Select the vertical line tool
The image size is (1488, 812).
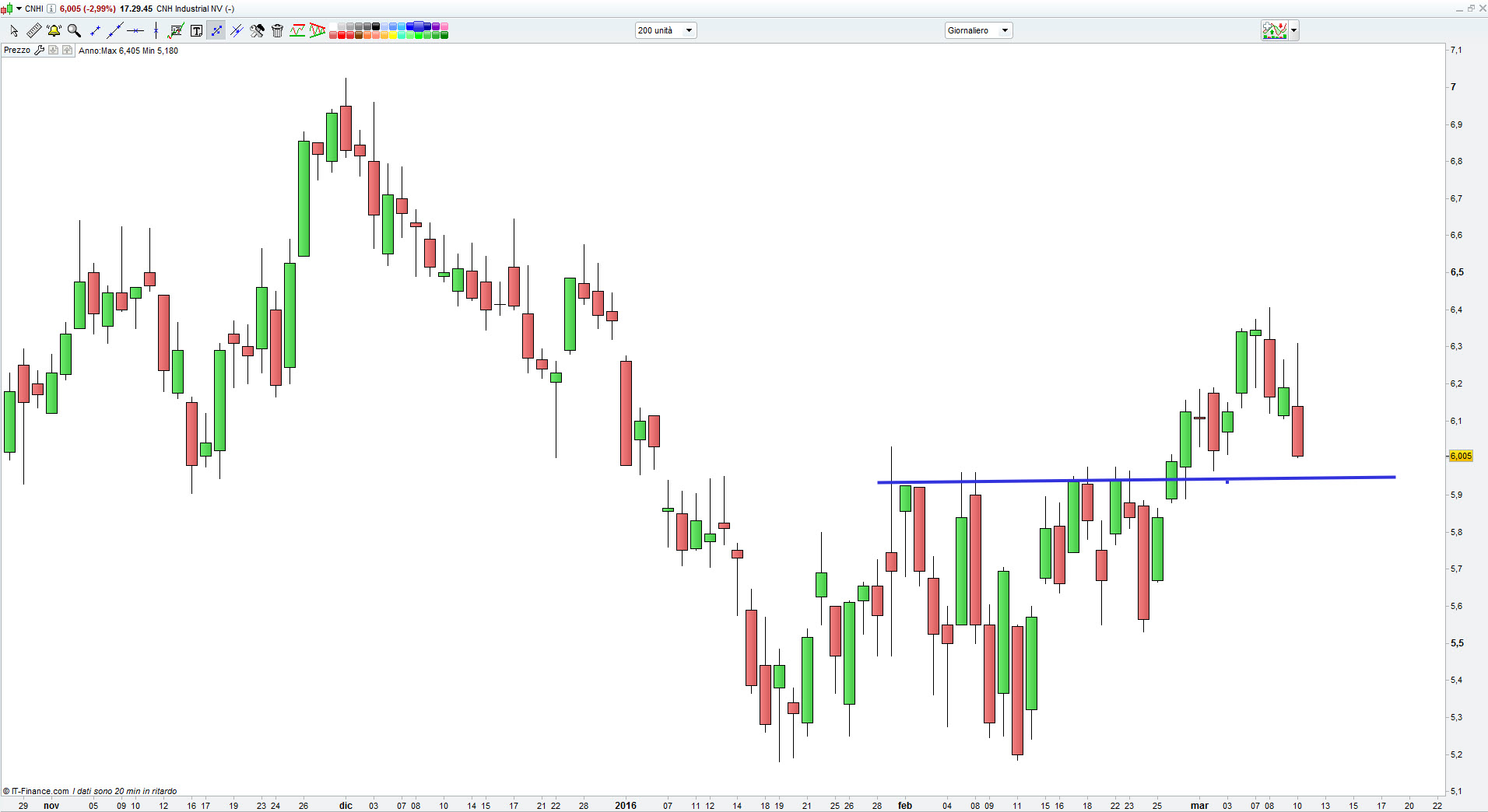point(155,30)
